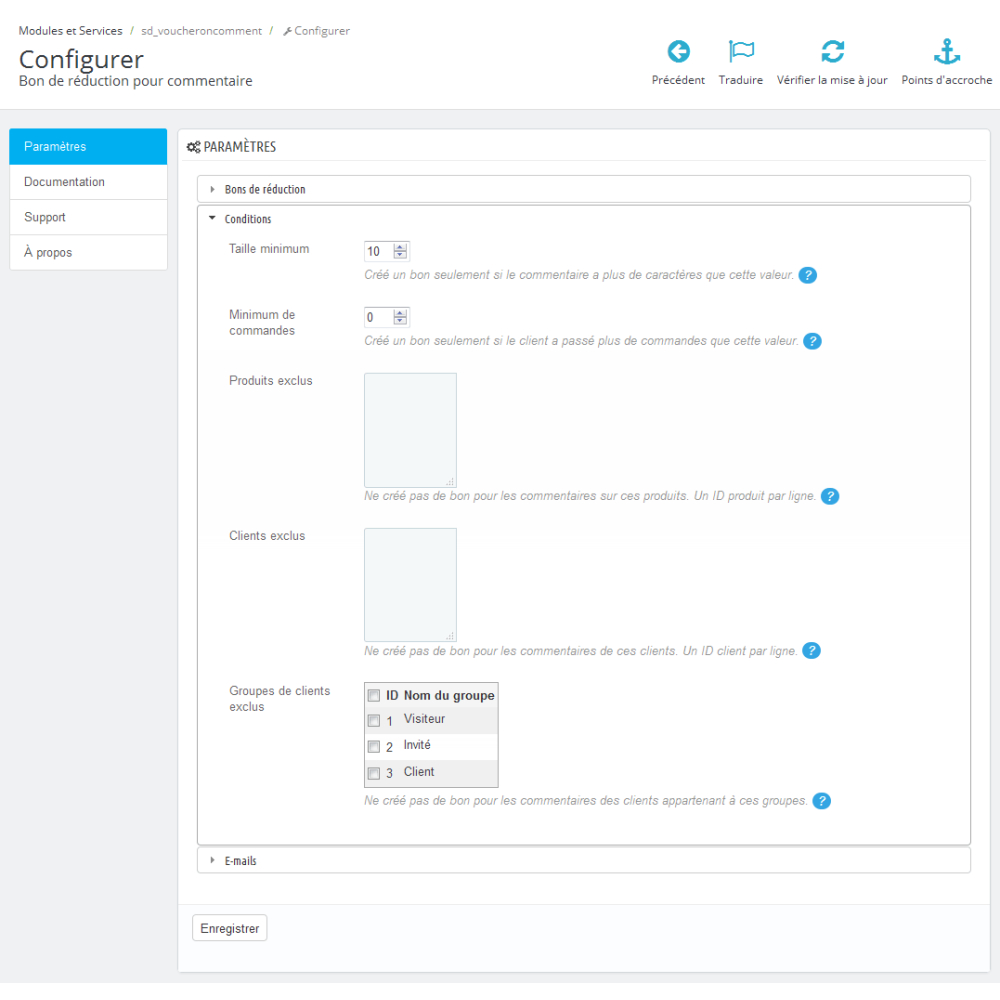
Task: Click the Précédent back arrow icon
Action: click(x=678, y=52)
